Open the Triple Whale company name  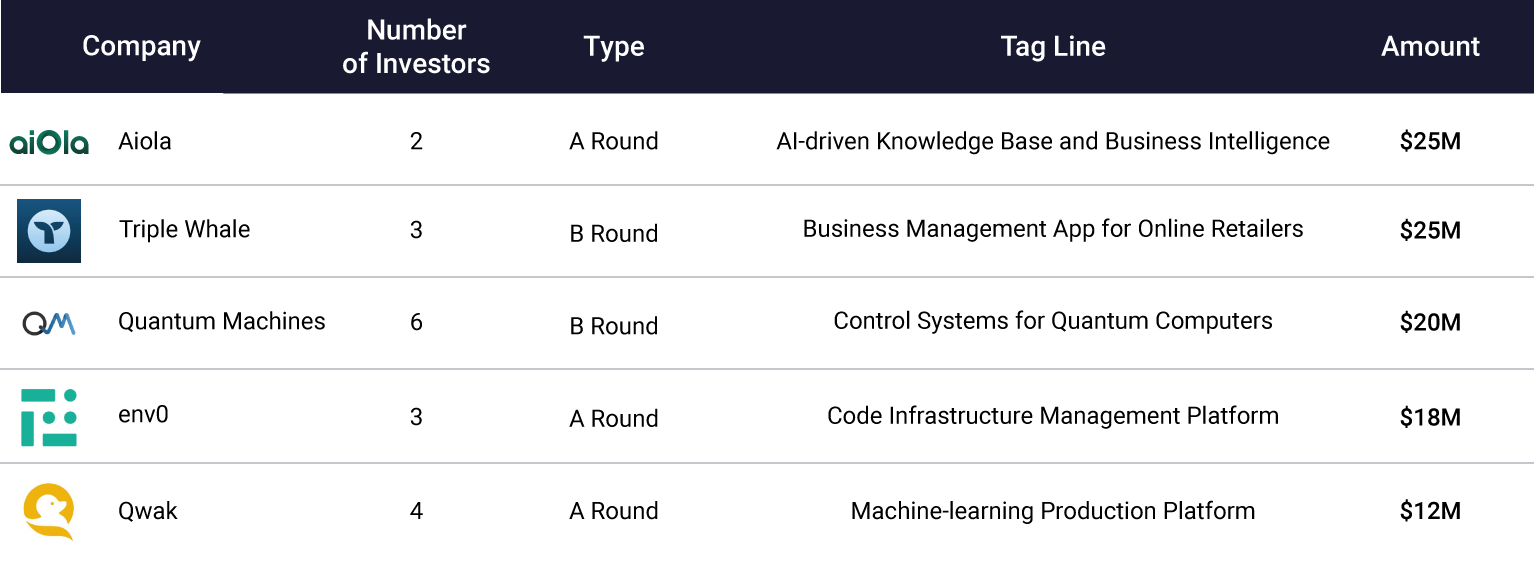tap(185, 229)
